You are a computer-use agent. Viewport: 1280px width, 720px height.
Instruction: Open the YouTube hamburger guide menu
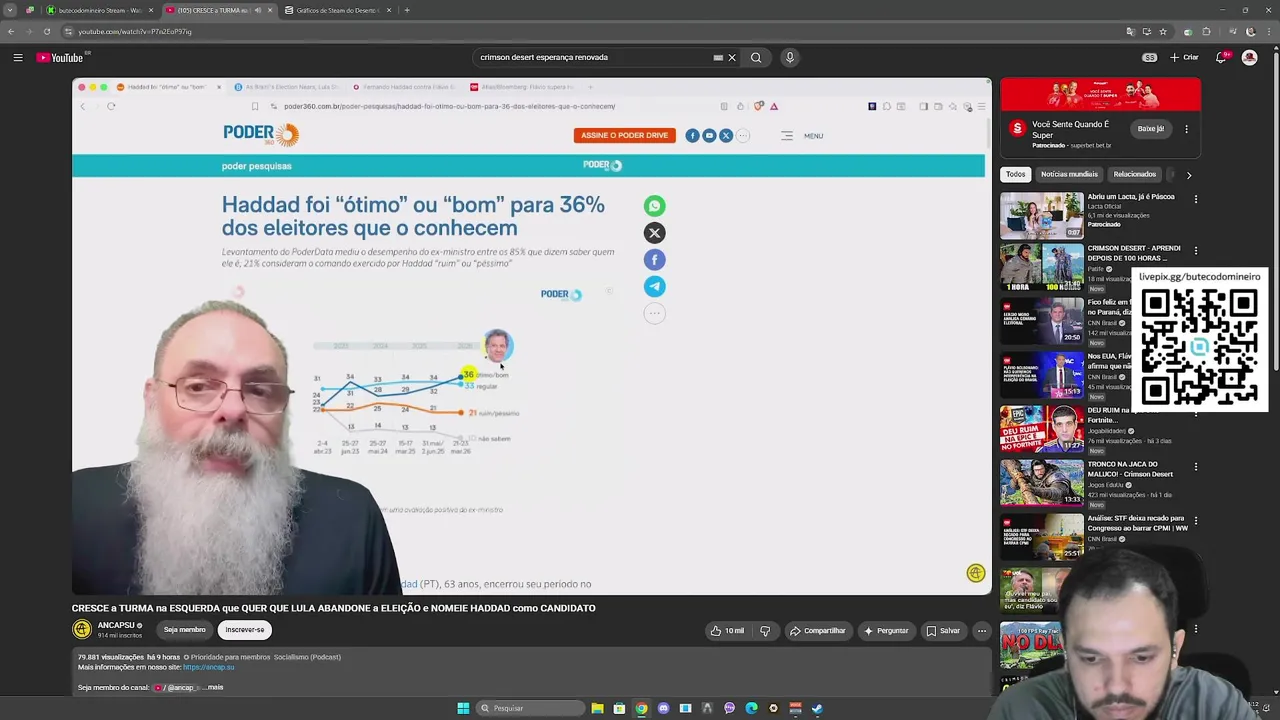[x=18, y=58]
